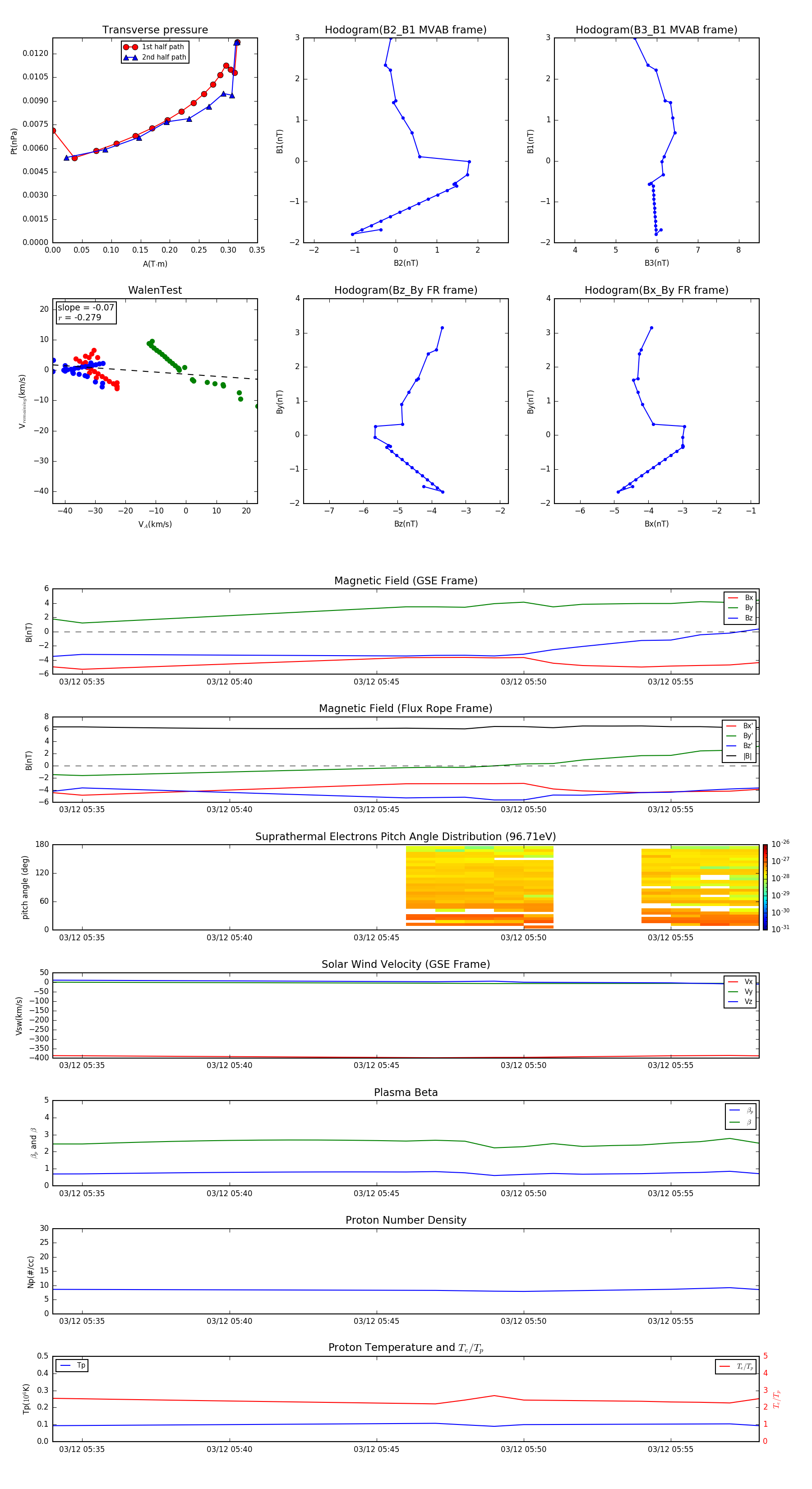This screenshot has width=812, height=1489.
Task: Click the 'Proton Temperature and Te/Tp' title
Action: (x=406, y=1348)
